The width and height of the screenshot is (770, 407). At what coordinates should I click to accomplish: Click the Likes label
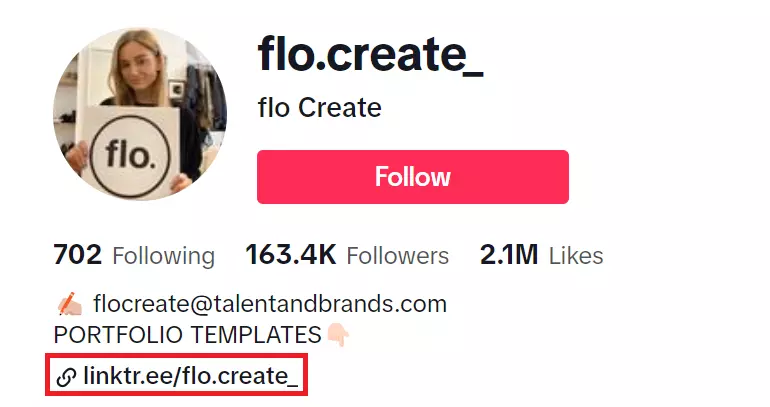tap(576, 256)
